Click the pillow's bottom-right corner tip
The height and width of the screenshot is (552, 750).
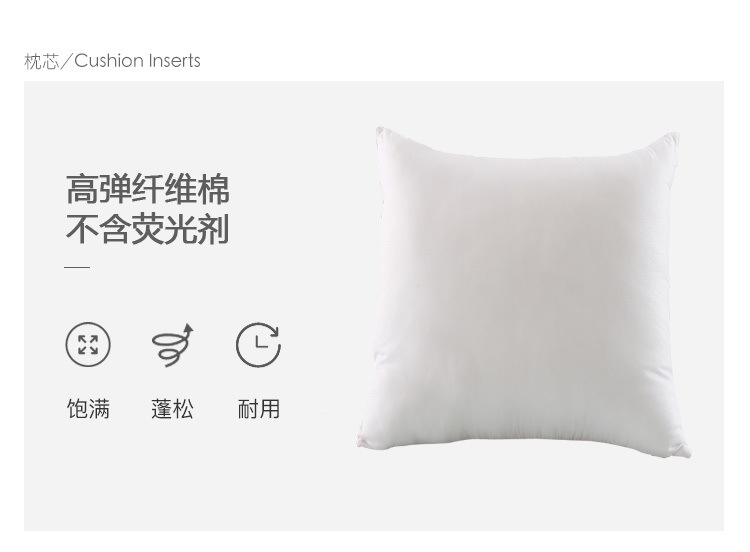(x=685, y=452)
